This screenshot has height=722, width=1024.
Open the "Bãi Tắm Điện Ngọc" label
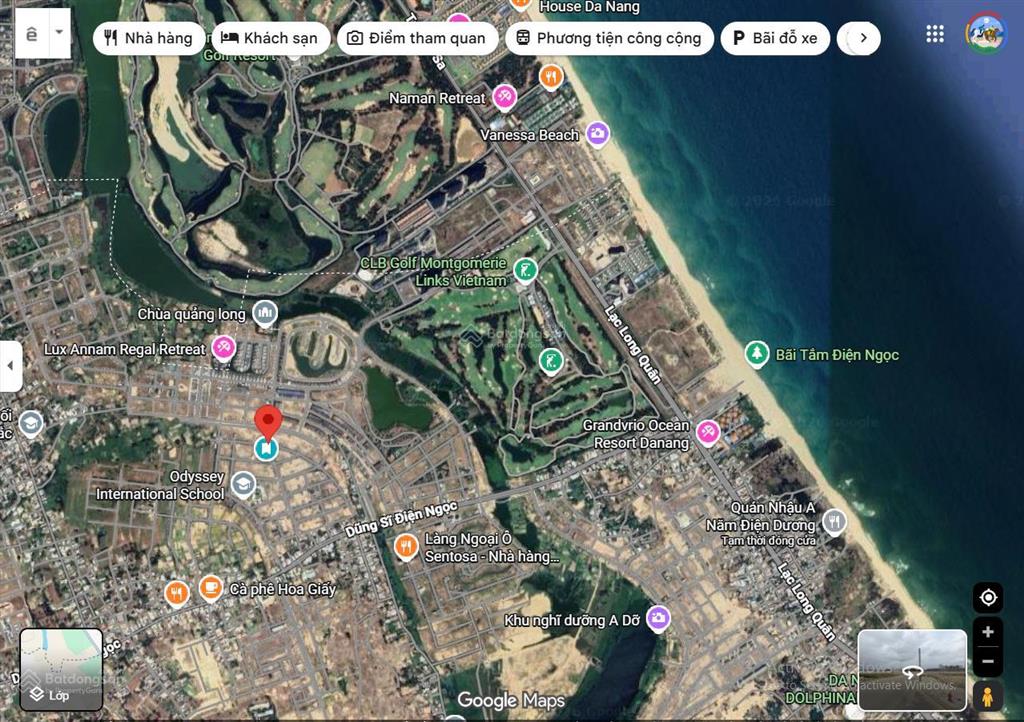(837, 355)
